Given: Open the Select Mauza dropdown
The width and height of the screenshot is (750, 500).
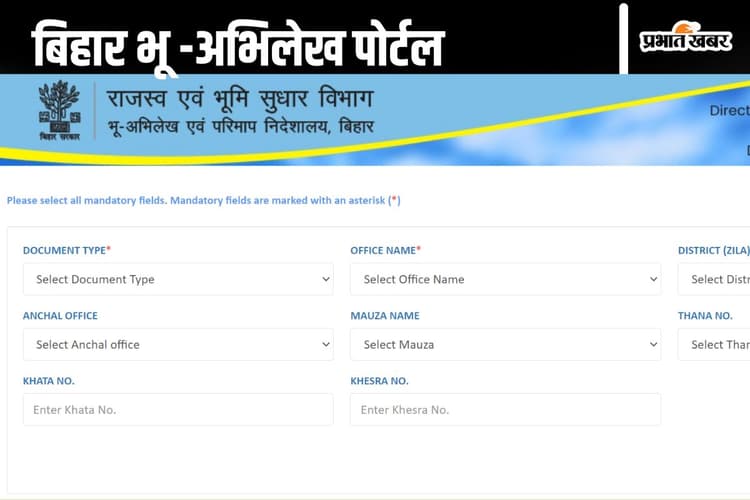Looking at the screenshot, I should (505, 344).
